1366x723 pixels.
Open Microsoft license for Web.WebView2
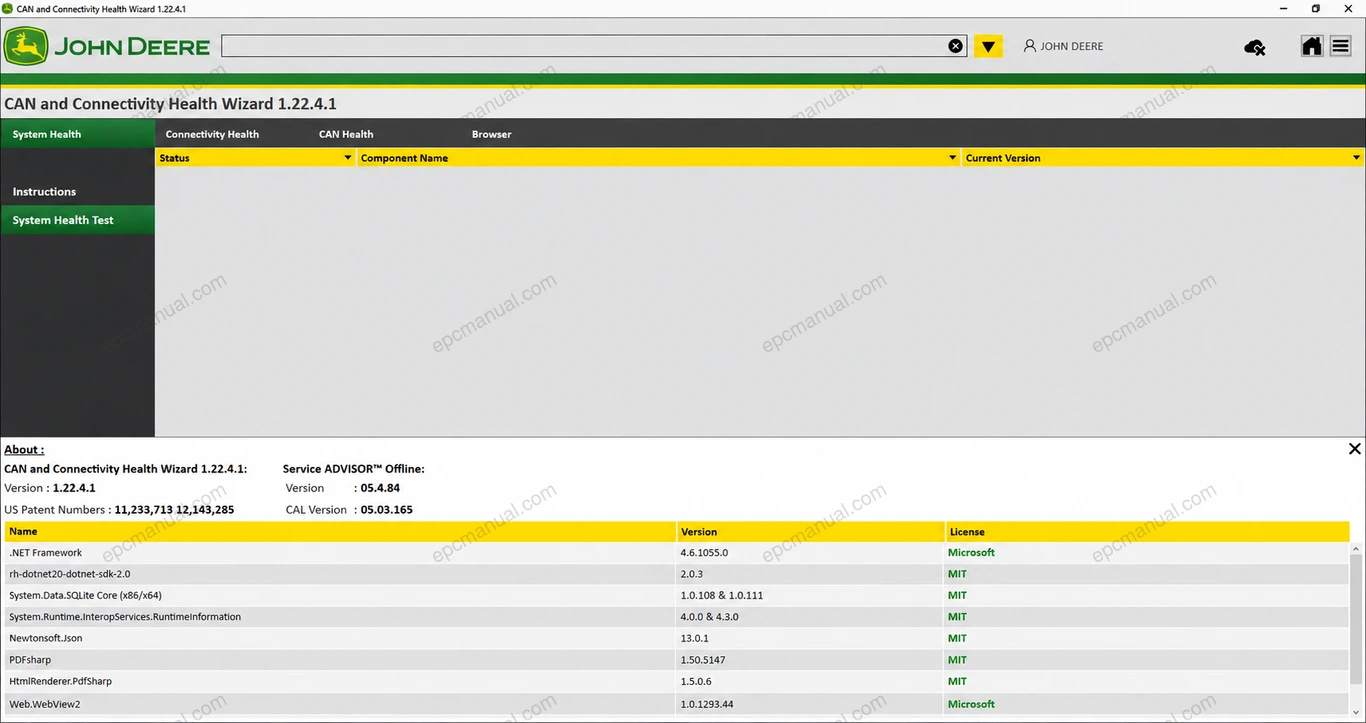click(x=971, y=704)
